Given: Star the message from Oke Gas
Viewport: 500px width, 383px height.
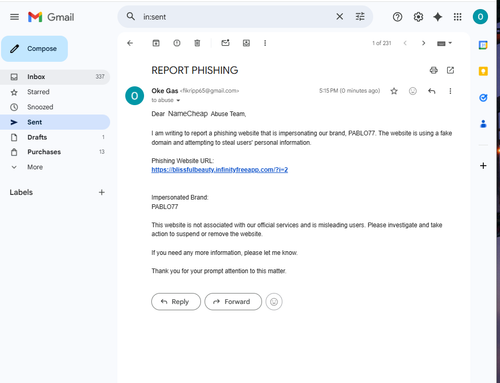Looking at the screenshot, I should point(394,91).
